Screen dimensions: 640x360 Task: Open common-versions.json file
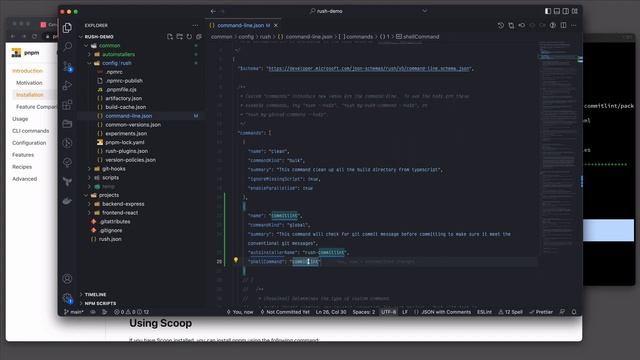coord(133,124)
